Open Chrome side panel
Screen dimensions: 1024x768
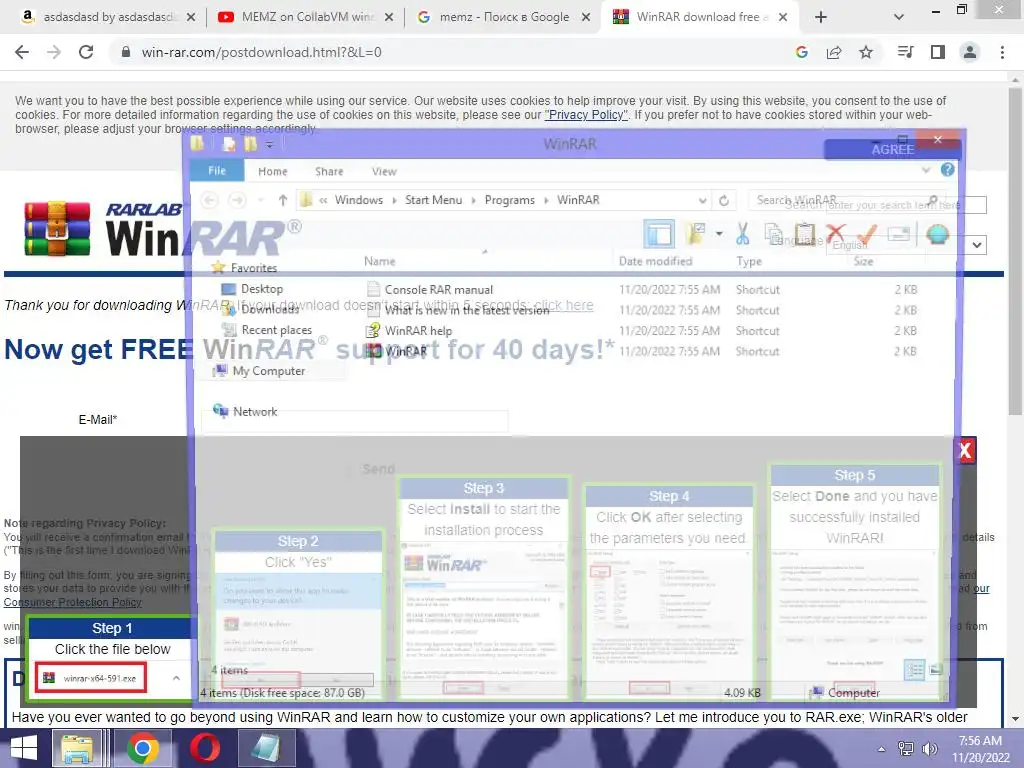(938, 52)
